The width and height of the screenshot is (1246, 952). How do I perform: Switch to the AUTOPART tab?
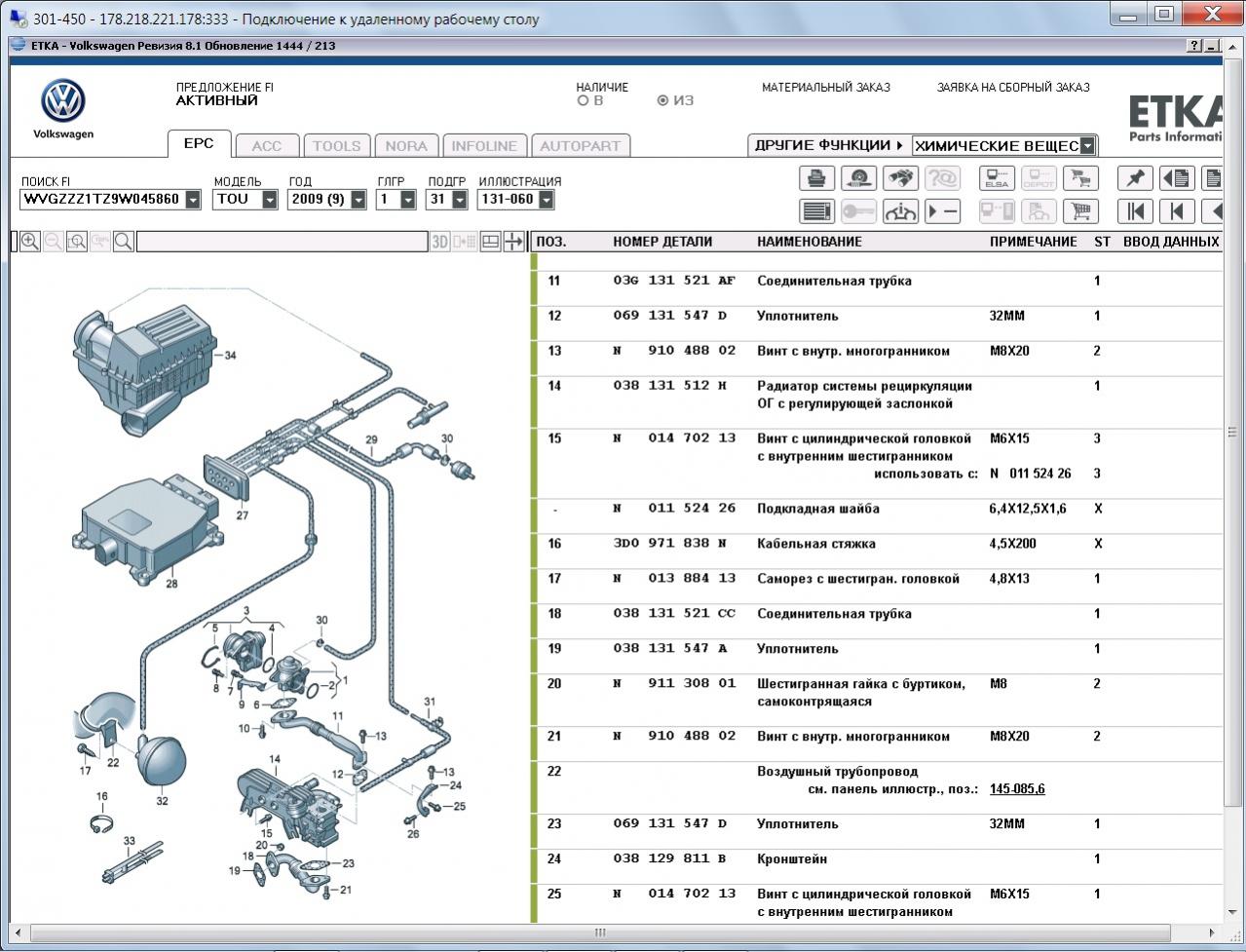(x=581, y=146)
